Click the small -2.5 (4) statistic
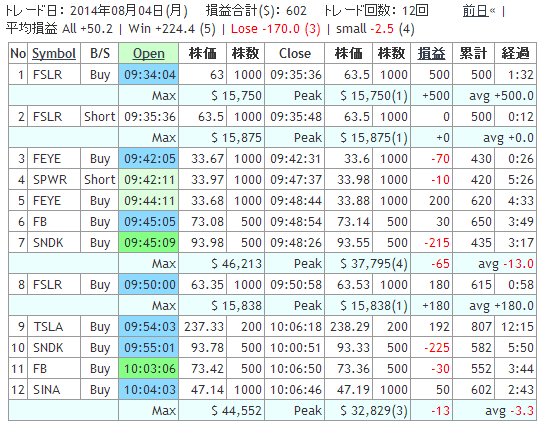Screen dimensions: 541x425 [375, 29]
